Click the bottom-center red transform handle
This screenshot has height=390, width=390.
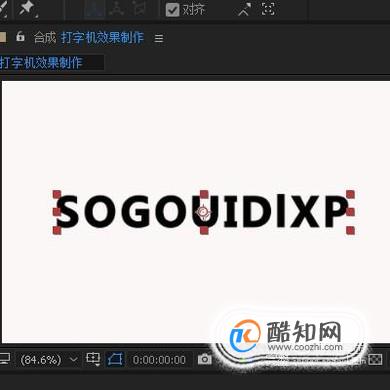click(204, 230)
